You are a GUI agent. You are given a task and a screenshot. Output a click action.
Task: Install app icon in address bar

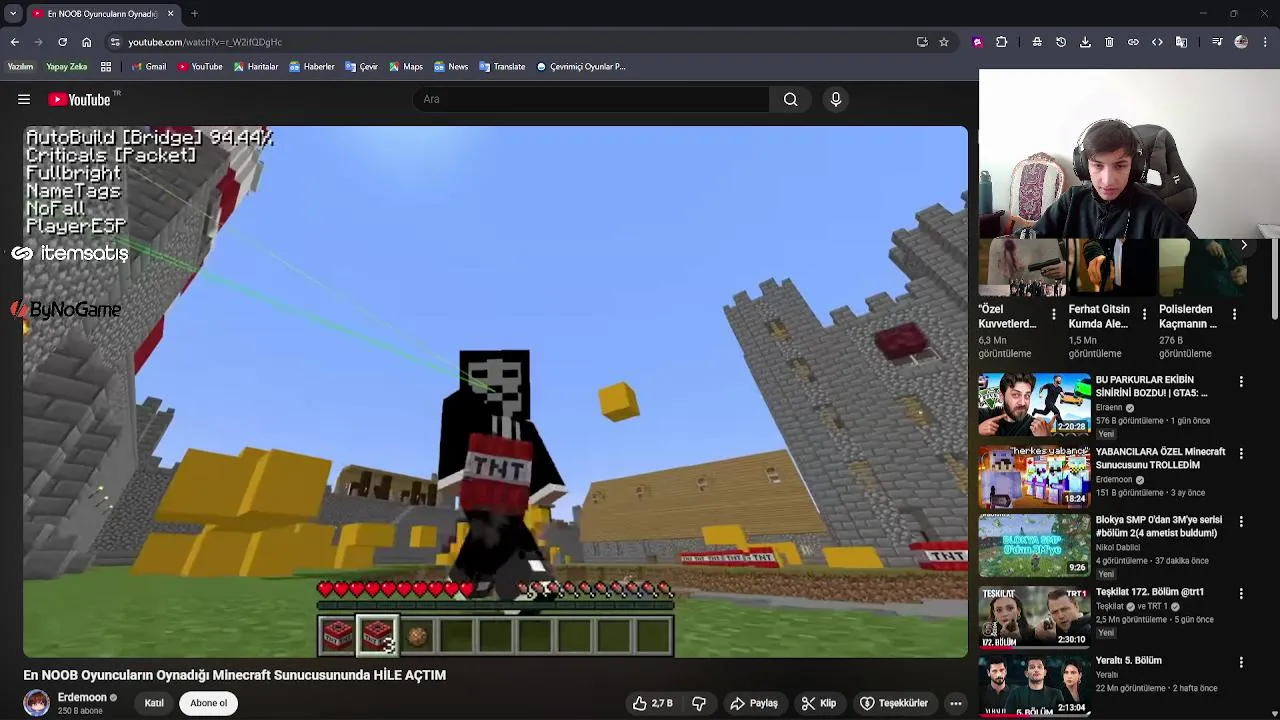[922, 42]
